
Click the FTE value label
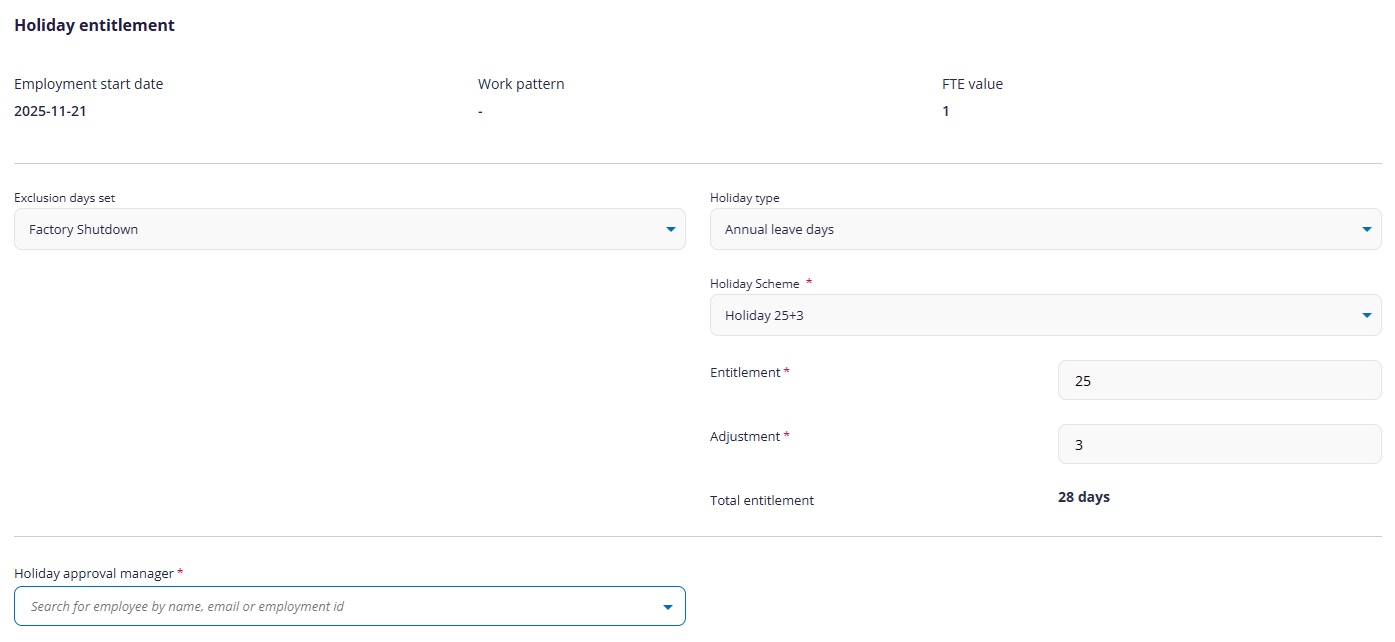[x=972, y=84]
